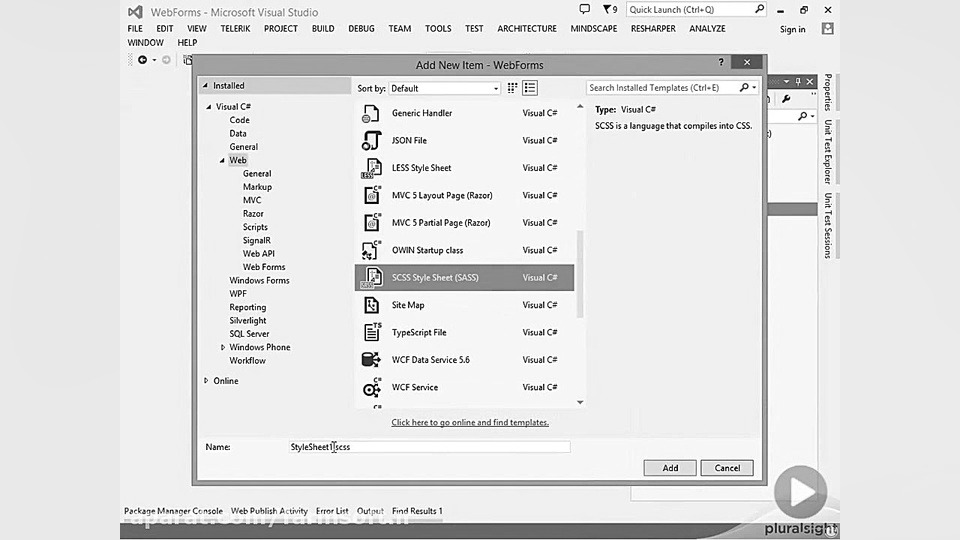Select the LESS Style Sheet icon
The image size is (960, 540).
(x=371, y=168)
